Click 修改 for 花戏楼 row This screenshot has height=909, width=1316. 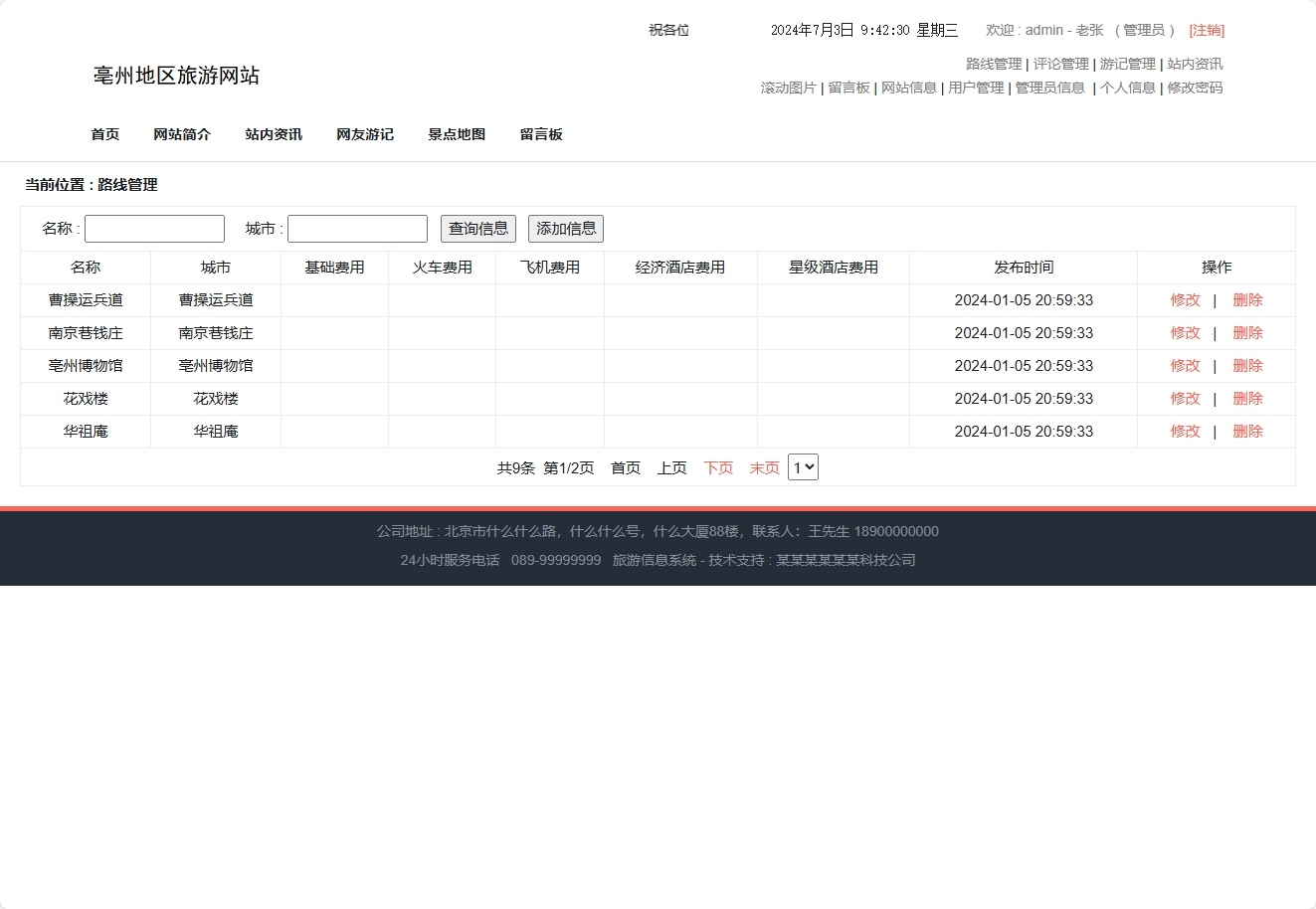click(x=1186, y=399)
